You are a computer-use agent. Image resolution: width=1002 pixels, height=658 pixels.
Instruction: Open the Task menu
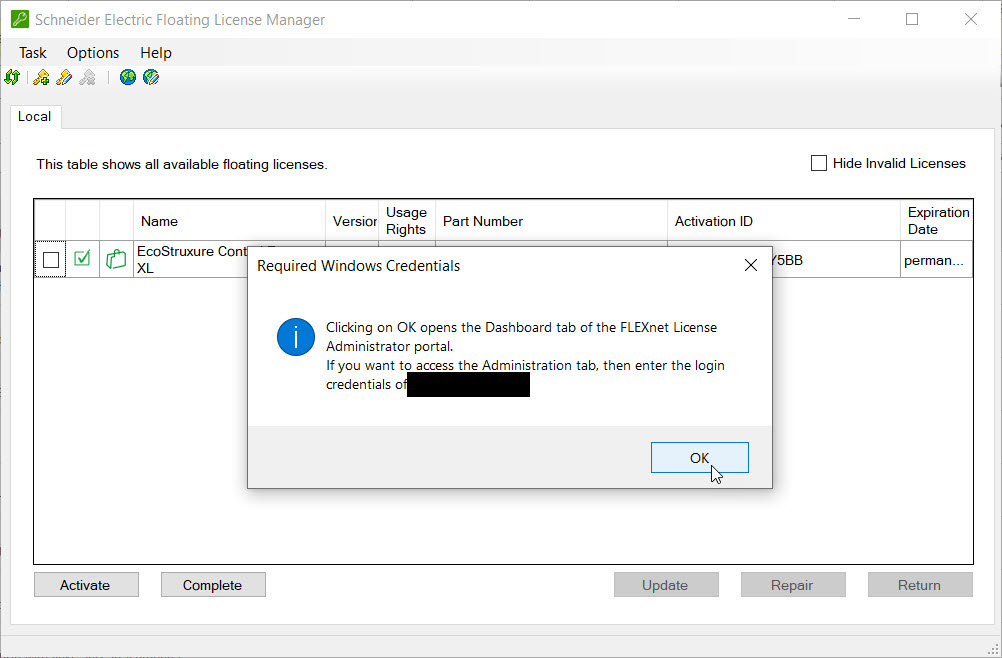pos(33,52)
